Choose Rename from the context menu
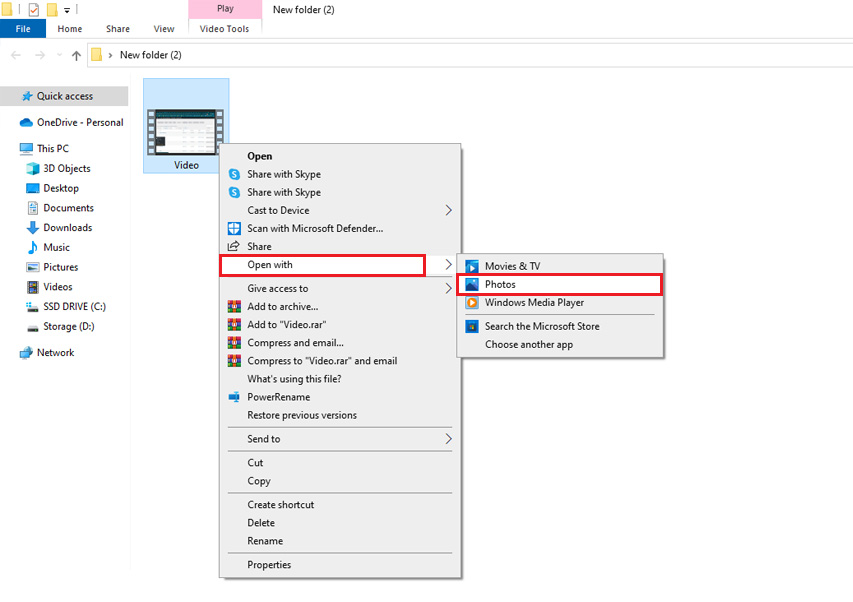This screenshot has width=853, height=602. tap(340, 541)
